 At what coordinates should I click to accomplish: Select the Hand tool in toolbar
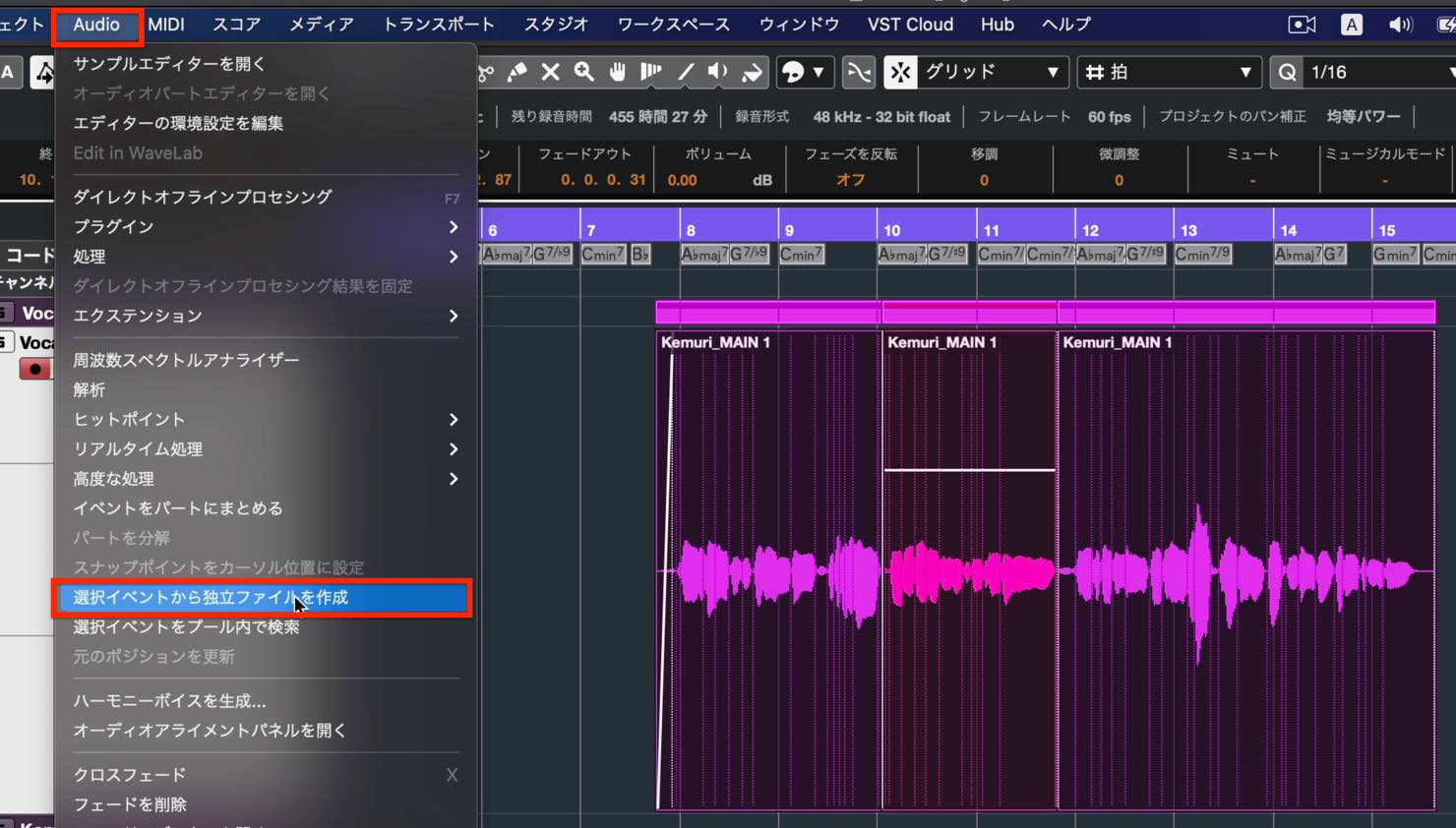point(618,72)
